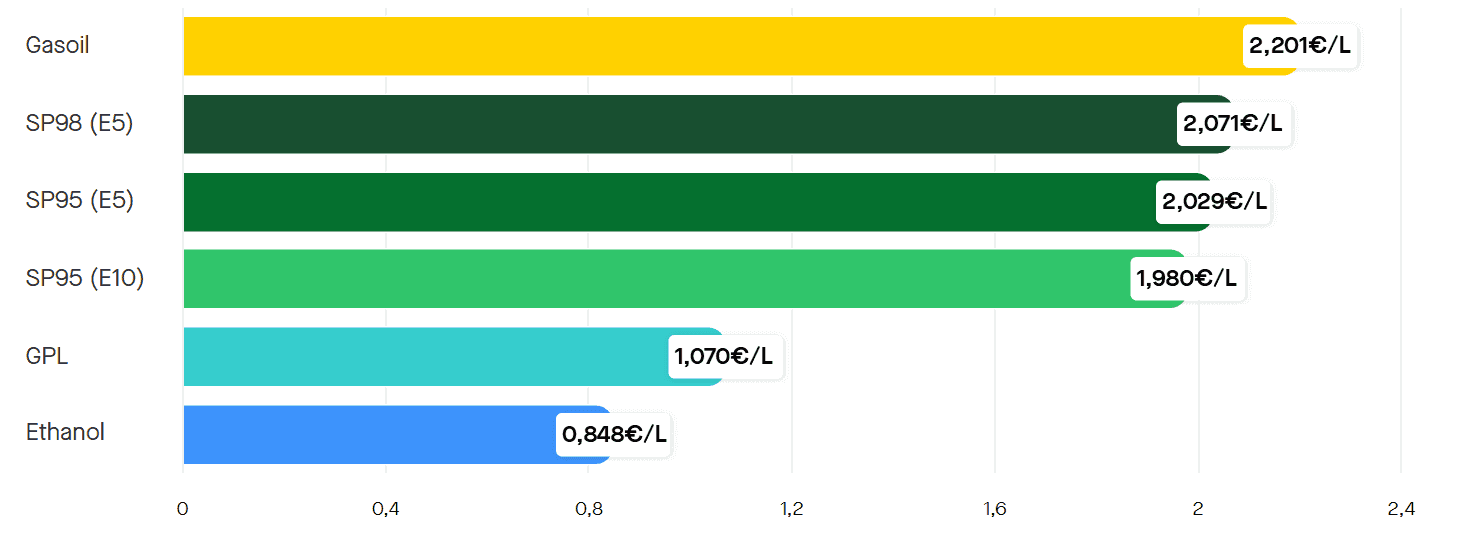The height and width of the screenshot is (537, 1465).
Task: Select the 2,029€/L value label
Action: tap(1214, 202)
